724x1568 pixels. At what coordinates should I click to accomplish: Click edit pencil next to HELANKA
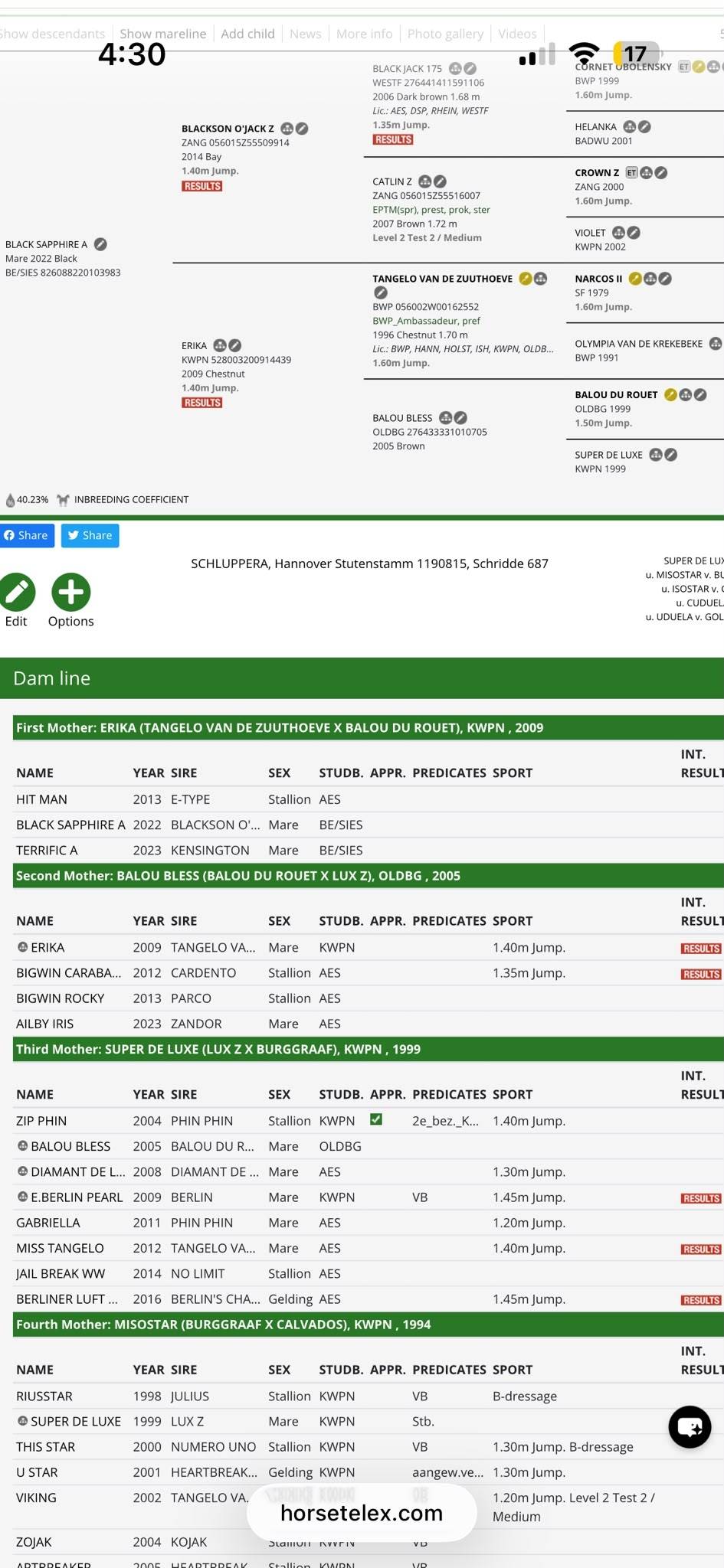pos(644,126)
